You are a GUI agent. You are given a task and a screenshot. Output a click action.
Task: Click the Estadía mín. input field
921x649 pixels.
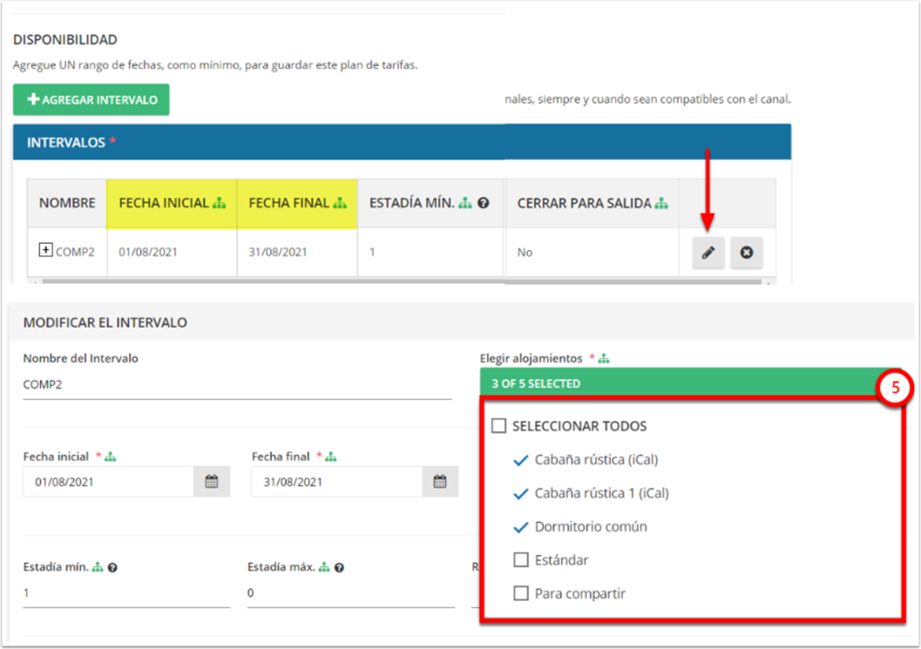125,592
